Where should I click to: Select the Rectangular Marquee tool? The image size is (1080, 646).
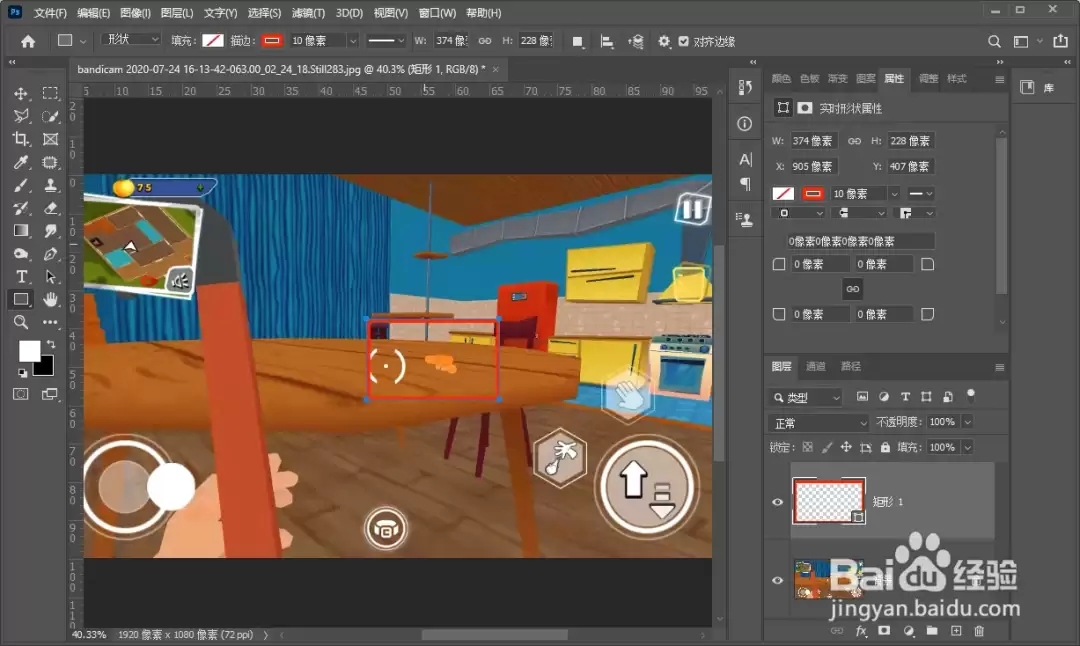50,94
